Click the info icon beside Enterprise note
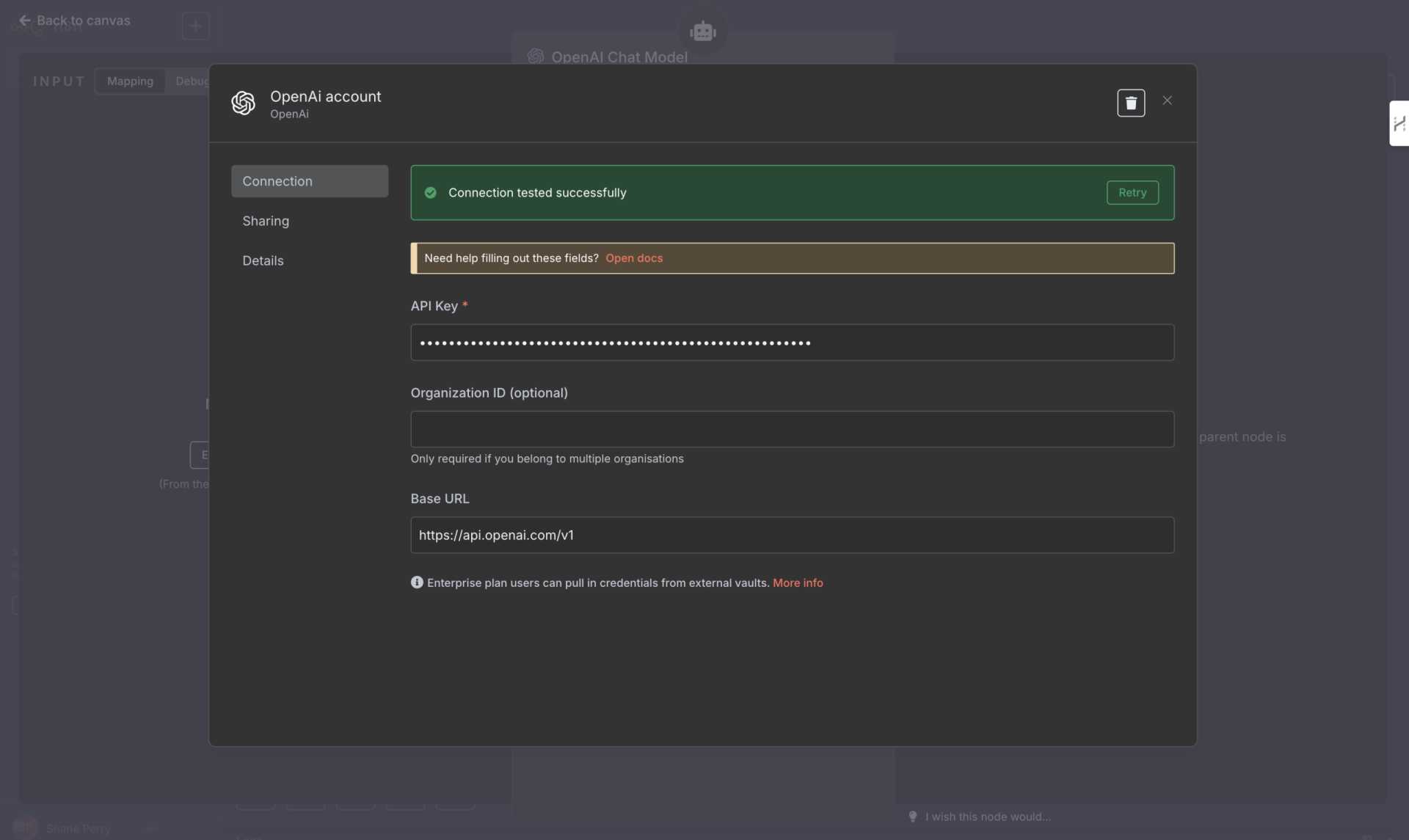The height and width of the screenshot is (840, 1409). 417,582
